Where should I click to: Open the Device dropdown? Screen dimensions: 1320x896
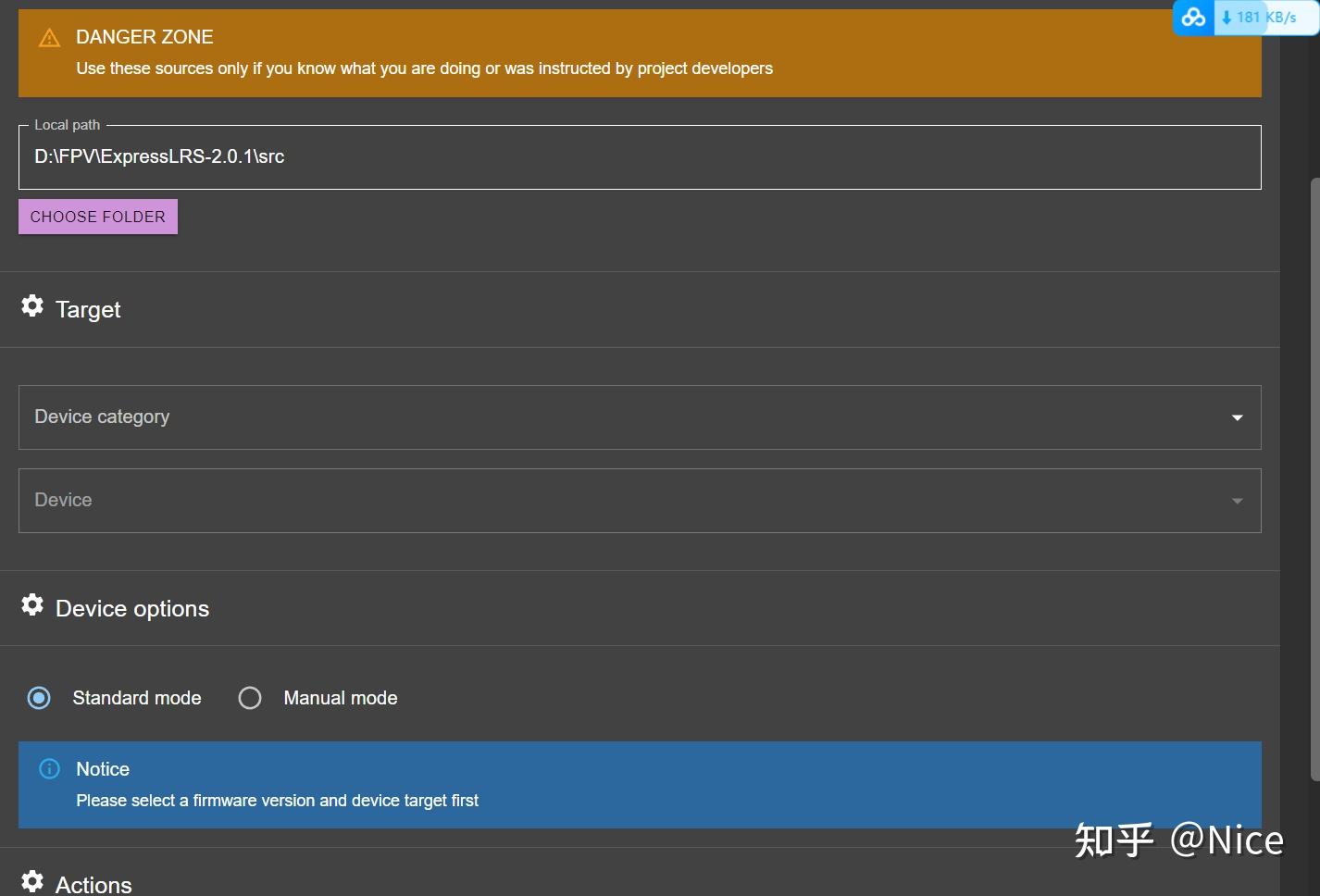pos(639,501)
